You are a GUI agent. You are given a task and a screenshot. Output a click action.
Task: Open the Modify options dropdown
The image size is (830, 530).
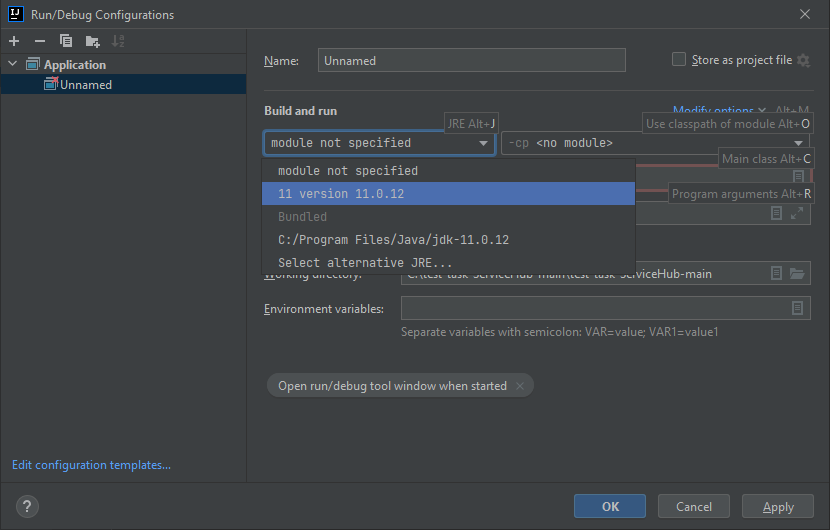[x=718, y=110]
